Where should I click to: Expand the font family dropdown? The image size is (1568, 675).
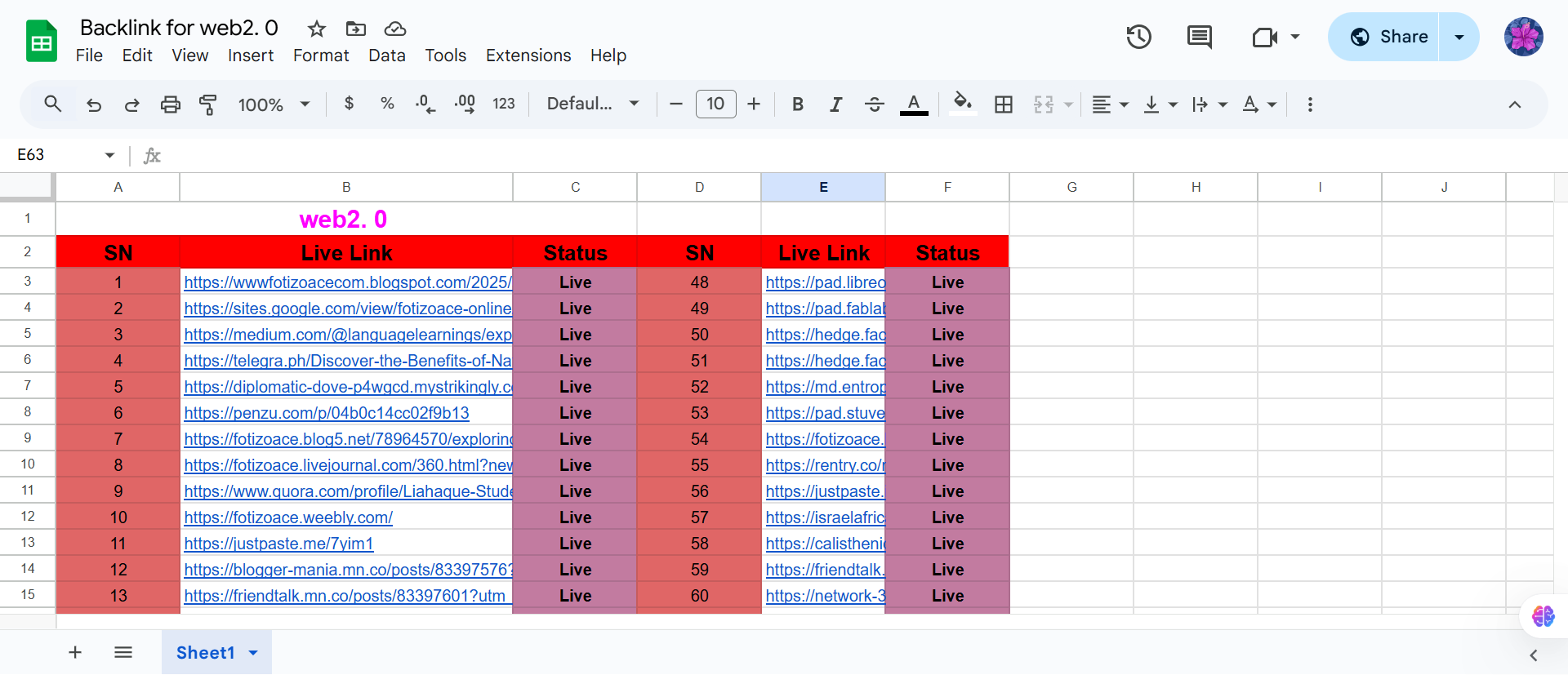(x=592, y=104)
